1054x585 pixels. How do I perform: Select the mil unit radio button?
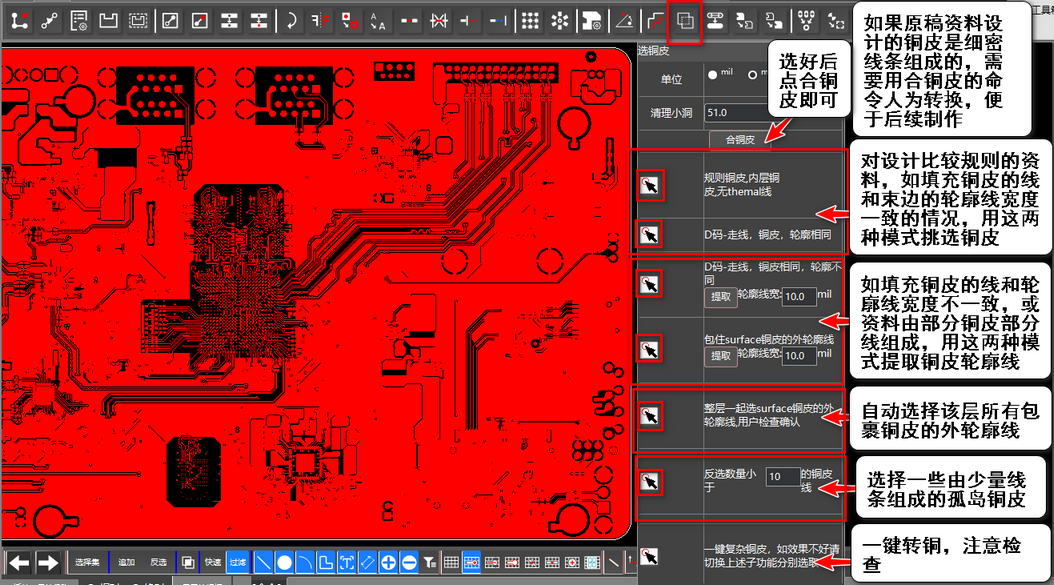point(713,74)
